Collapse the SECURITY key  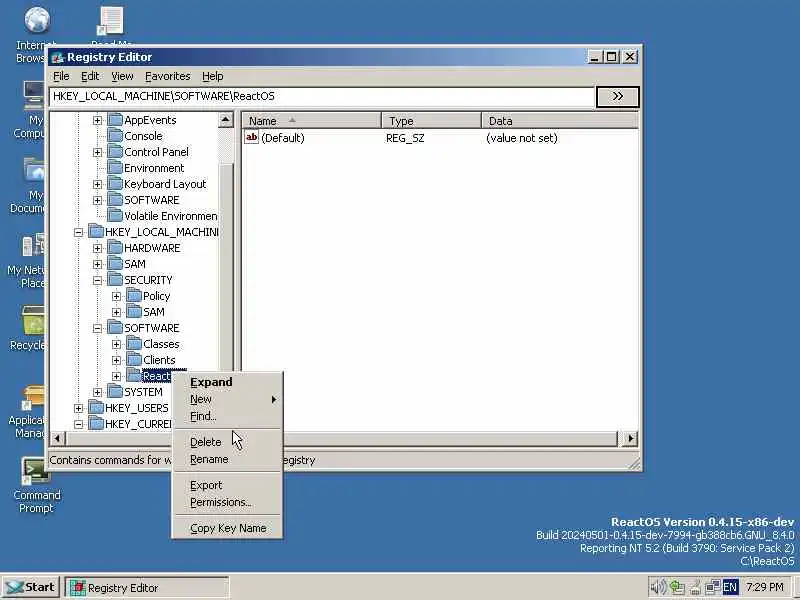point(97,280)
